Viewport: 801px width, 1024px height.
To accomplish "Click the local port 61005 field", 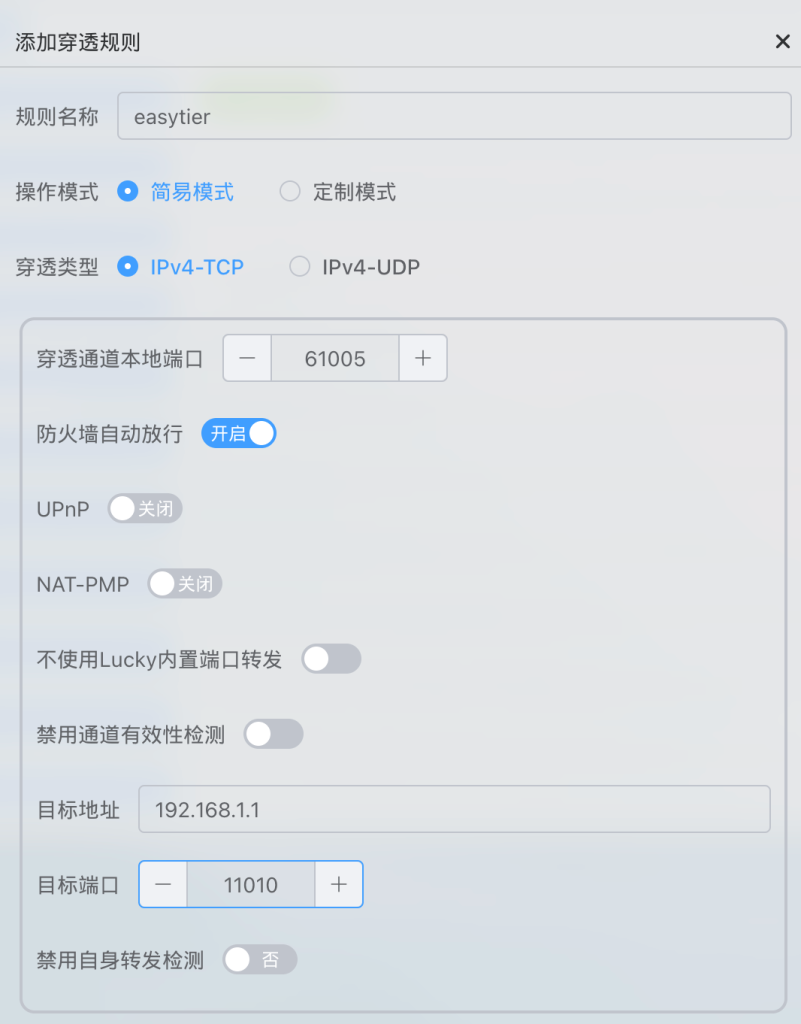I will pyautogui.click(x=335, y=359).
